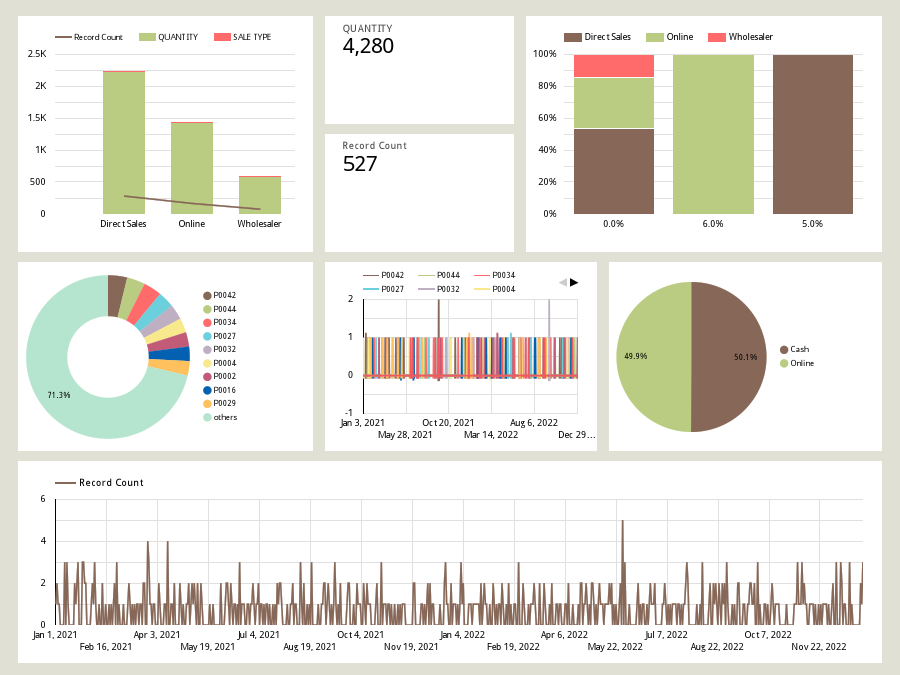Click the Direct Sales brown legend marker
The width and height of the screenshot is (900, 675).
575,36
